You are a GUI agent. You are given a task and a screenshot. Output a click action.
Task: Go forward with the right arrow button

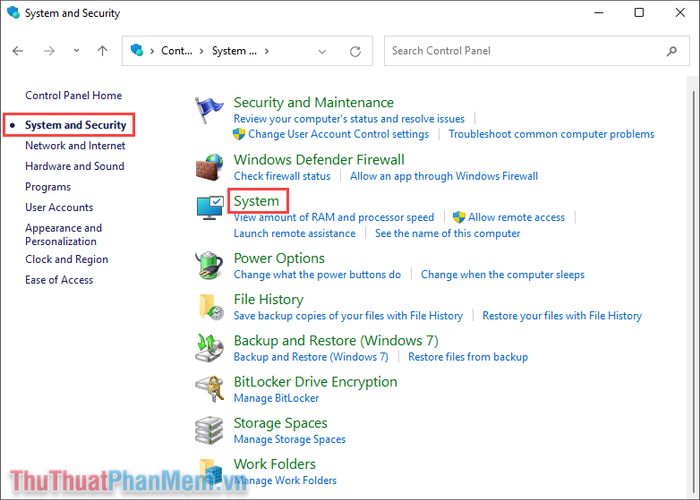pyautogui.click(x=49, y=51)
